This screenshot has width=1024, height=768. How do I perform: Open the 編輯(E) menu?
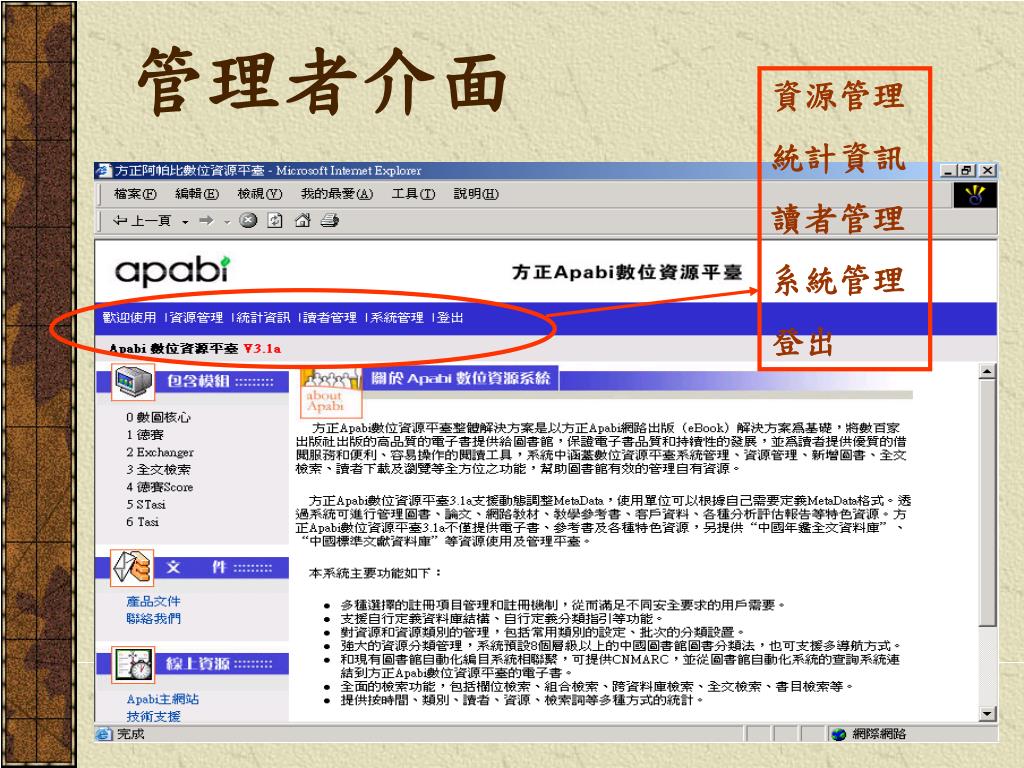coord(197,194)
